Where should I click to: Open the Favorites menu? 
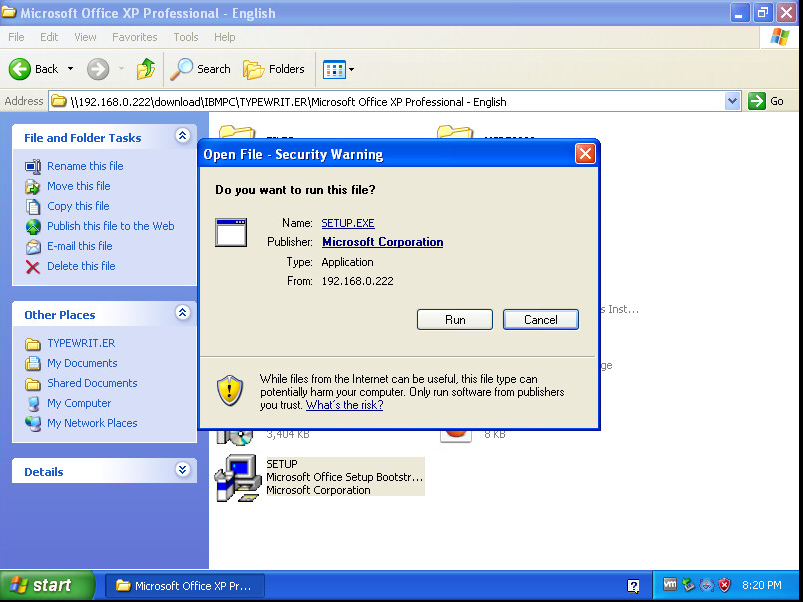135,37
